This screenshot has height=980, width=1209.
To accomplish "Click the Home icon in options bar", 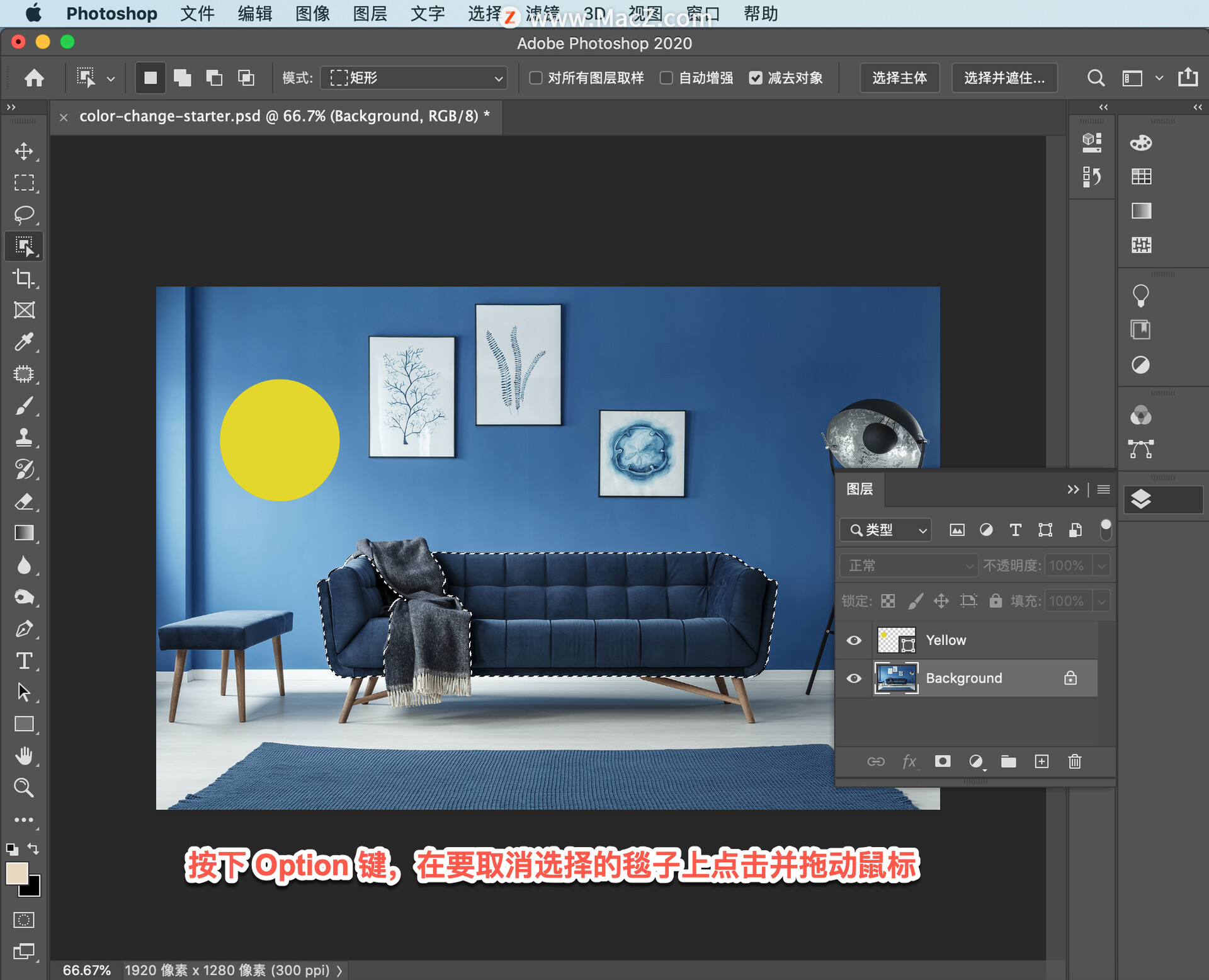I will tap(34, 78).
